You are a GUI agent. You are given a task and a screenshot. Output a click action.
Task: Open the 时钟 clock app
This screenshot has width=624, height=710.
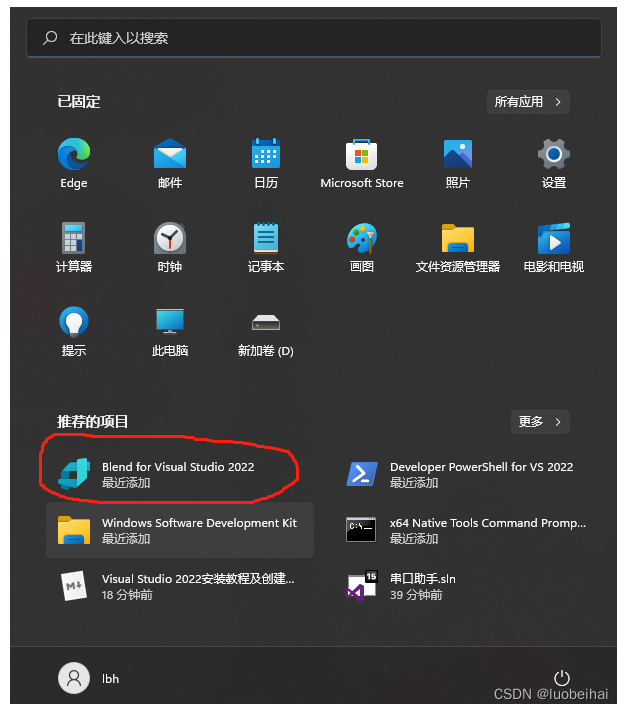[170, 247]
